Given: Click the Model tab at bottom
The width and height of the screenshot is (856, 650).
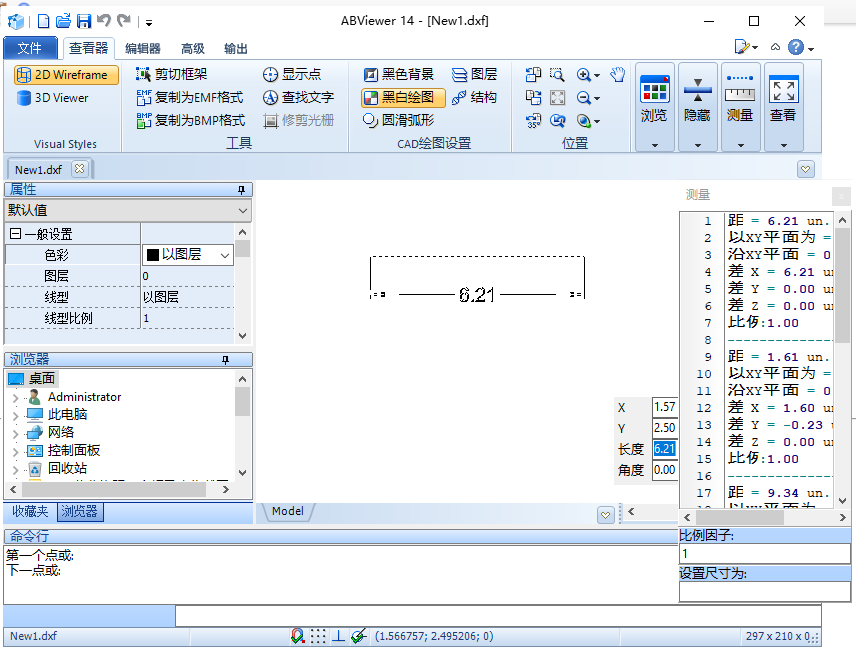Looking at the screenshot, I should (x=287, y=511).
